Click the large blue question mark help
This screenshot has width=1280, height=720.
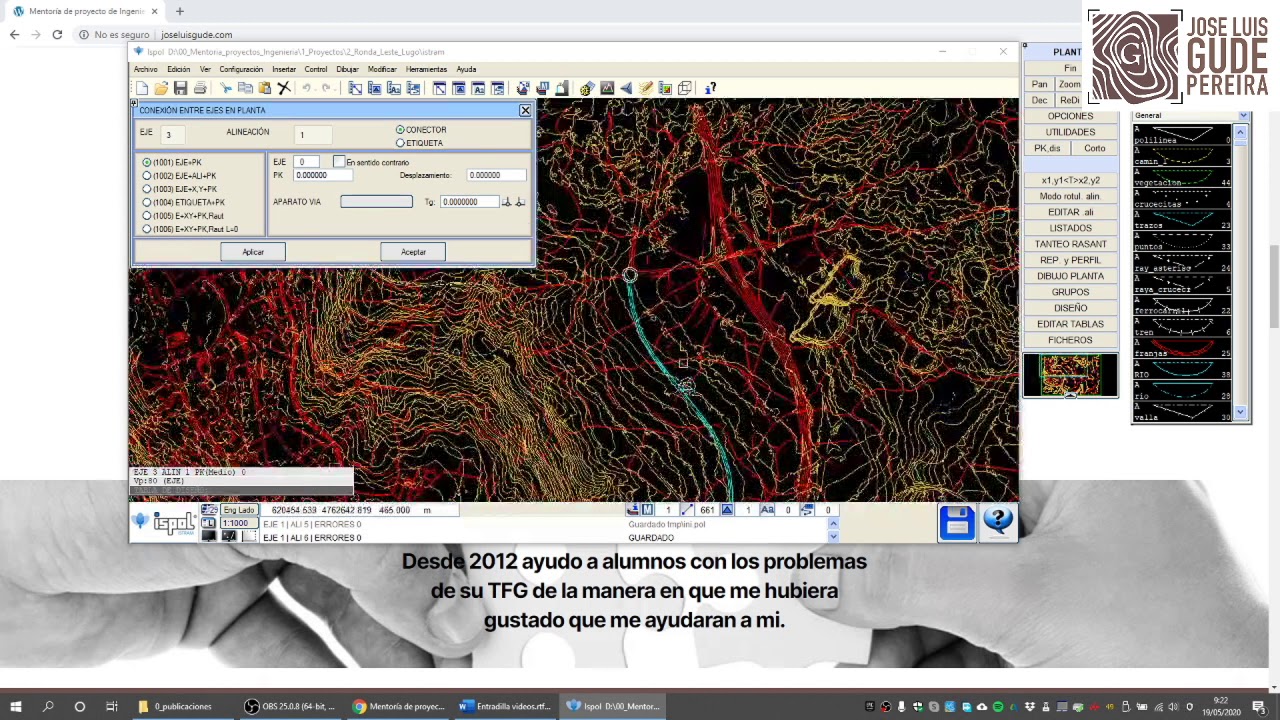click(x=998, y=522)
